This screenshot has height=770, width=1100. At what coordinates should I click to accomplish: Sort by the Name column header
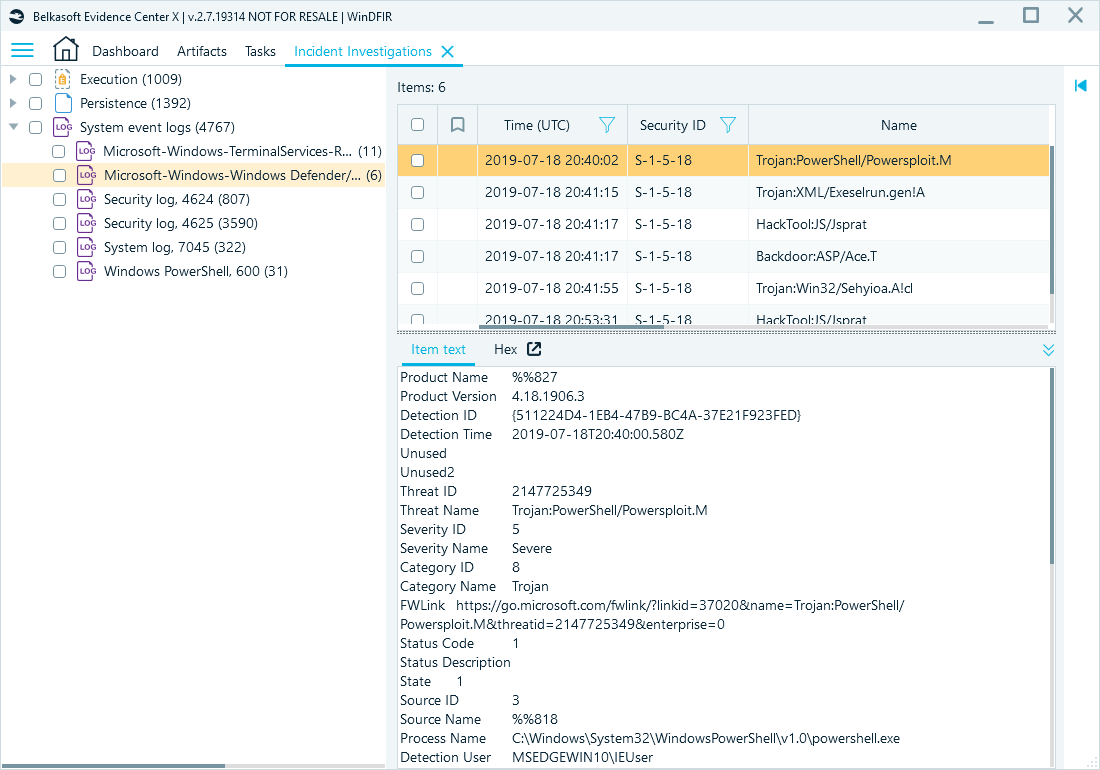[899, 125]
